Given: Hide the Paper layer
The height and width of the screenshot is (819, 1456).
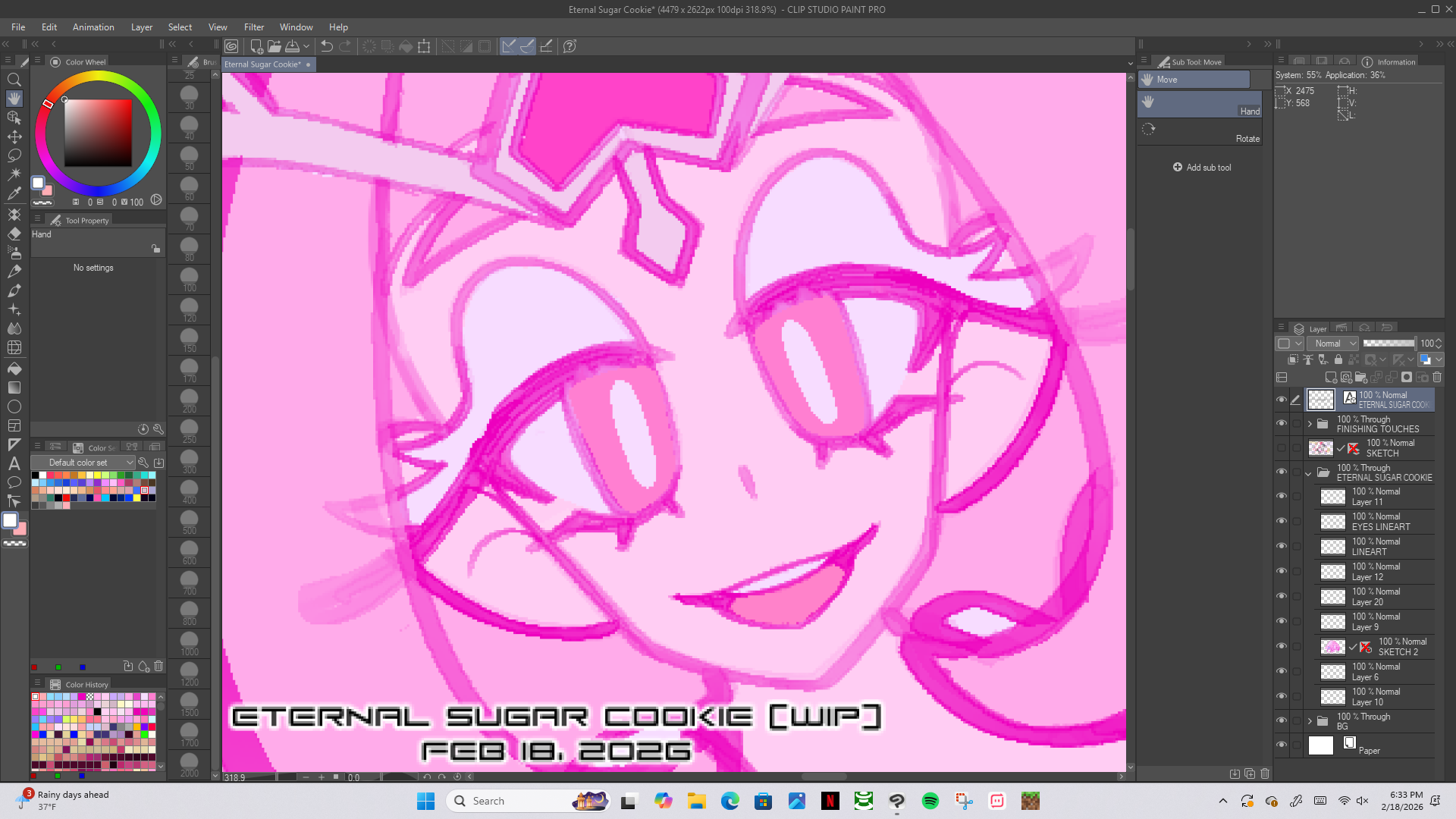Looking at the screenshot, I should coord(1282,745).
